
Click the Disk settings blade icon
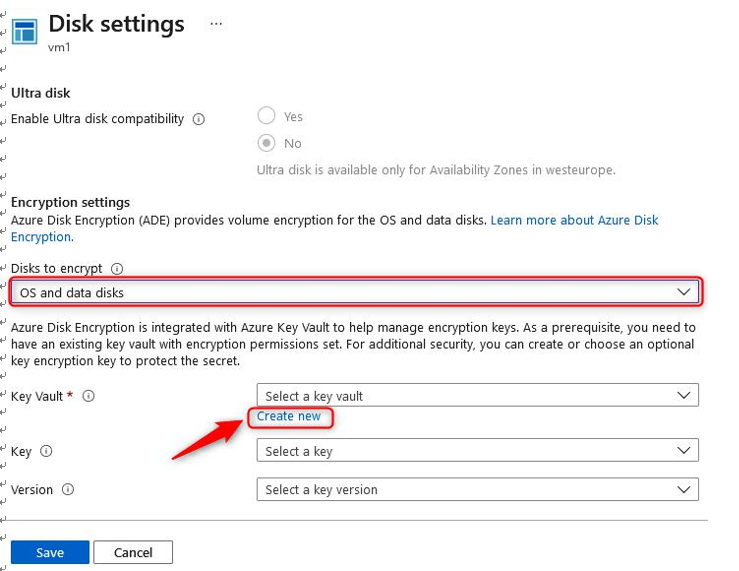25,31
